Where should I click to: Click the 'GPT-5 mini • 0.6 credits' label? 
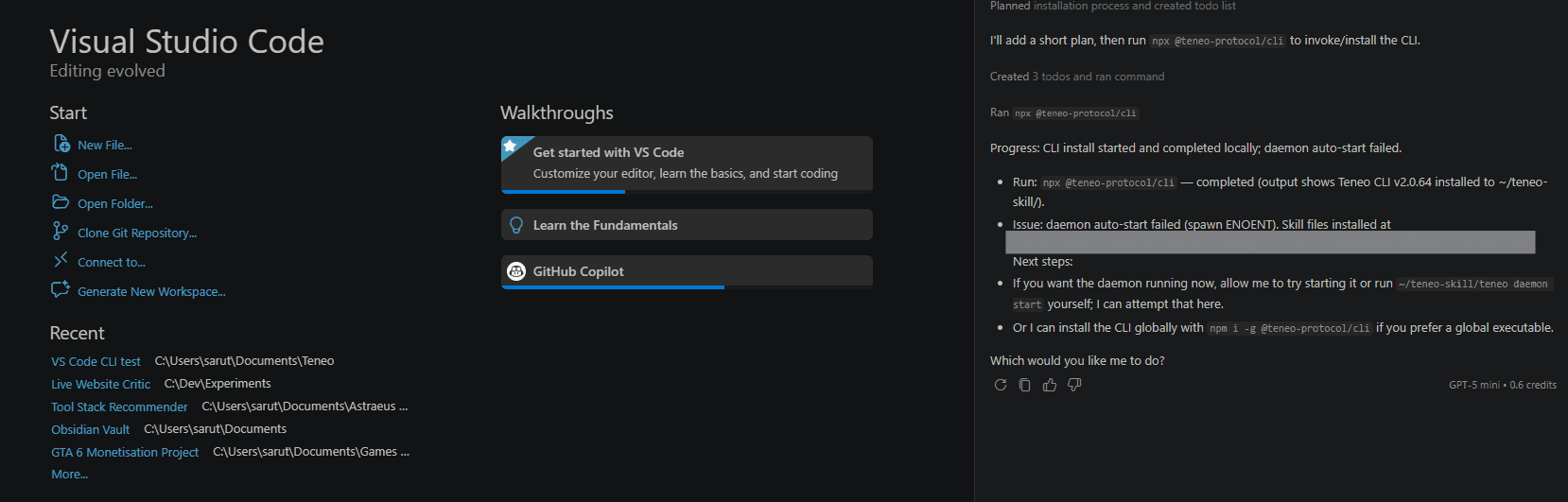click(x=1502, y=385)
